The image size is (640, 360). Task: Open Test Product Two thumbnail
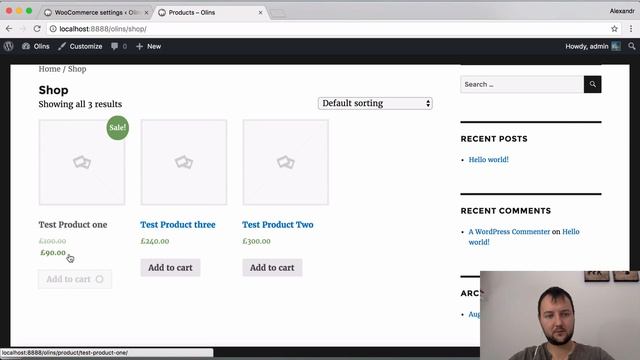[x=286, y=162]
